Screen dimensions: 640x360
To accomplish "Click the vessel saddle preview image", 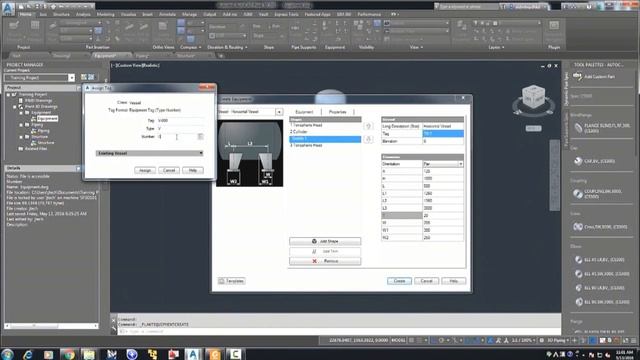I will (x=250, y=153).
